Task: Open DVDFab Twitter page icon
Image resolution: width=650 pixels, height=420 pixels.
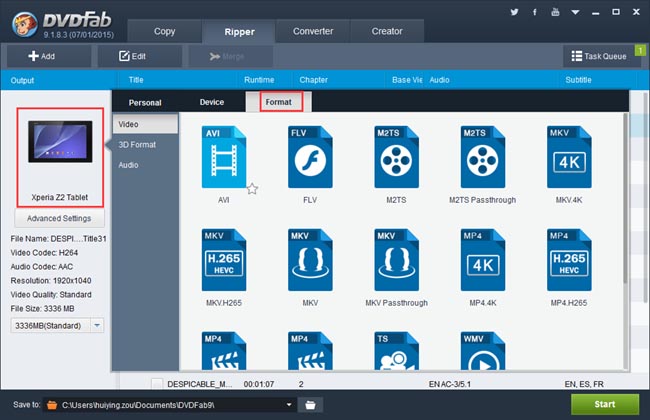Action: [x=514, y=12]
